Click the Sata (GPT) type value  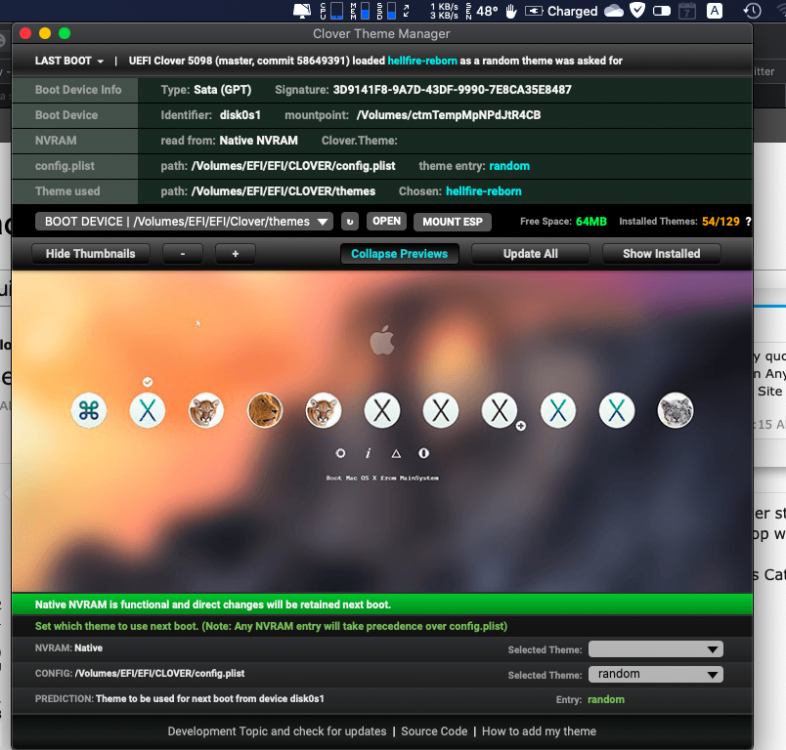click(x=223, y=90)
